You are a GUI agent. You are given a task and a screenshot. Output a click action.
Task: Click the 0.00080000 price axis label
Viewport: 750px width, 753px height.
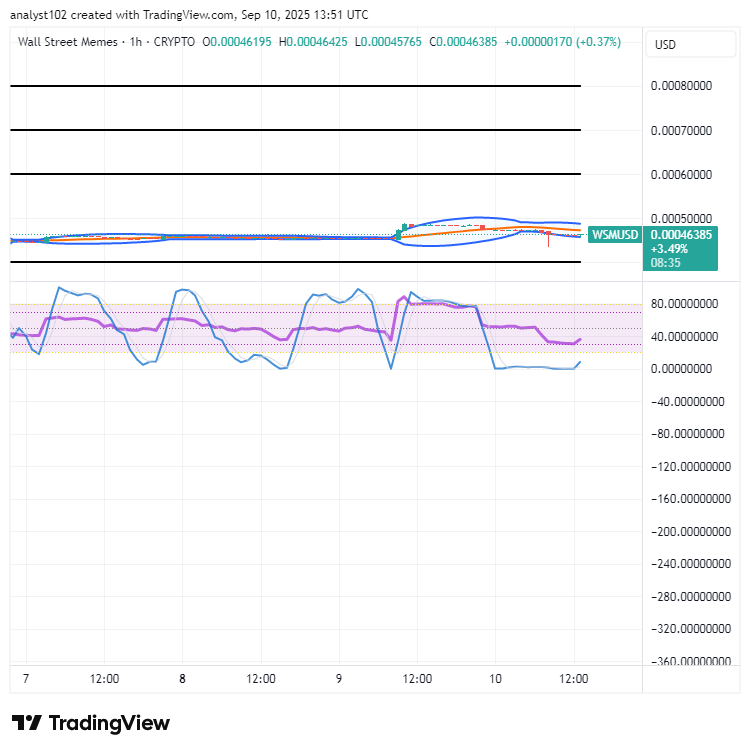[681, 86]
